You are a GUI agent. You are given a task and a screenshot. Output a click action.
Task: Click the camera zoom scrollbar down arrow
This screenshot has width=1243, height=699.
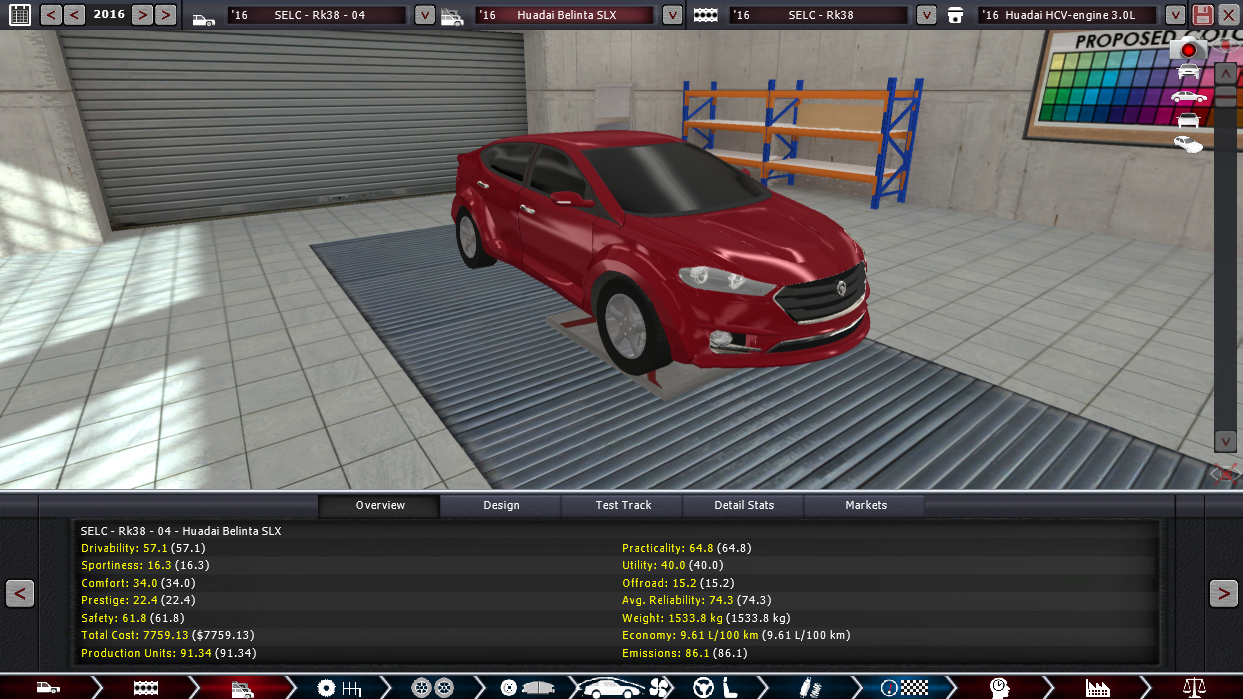pyautogui.click(x=1225, y=441)
